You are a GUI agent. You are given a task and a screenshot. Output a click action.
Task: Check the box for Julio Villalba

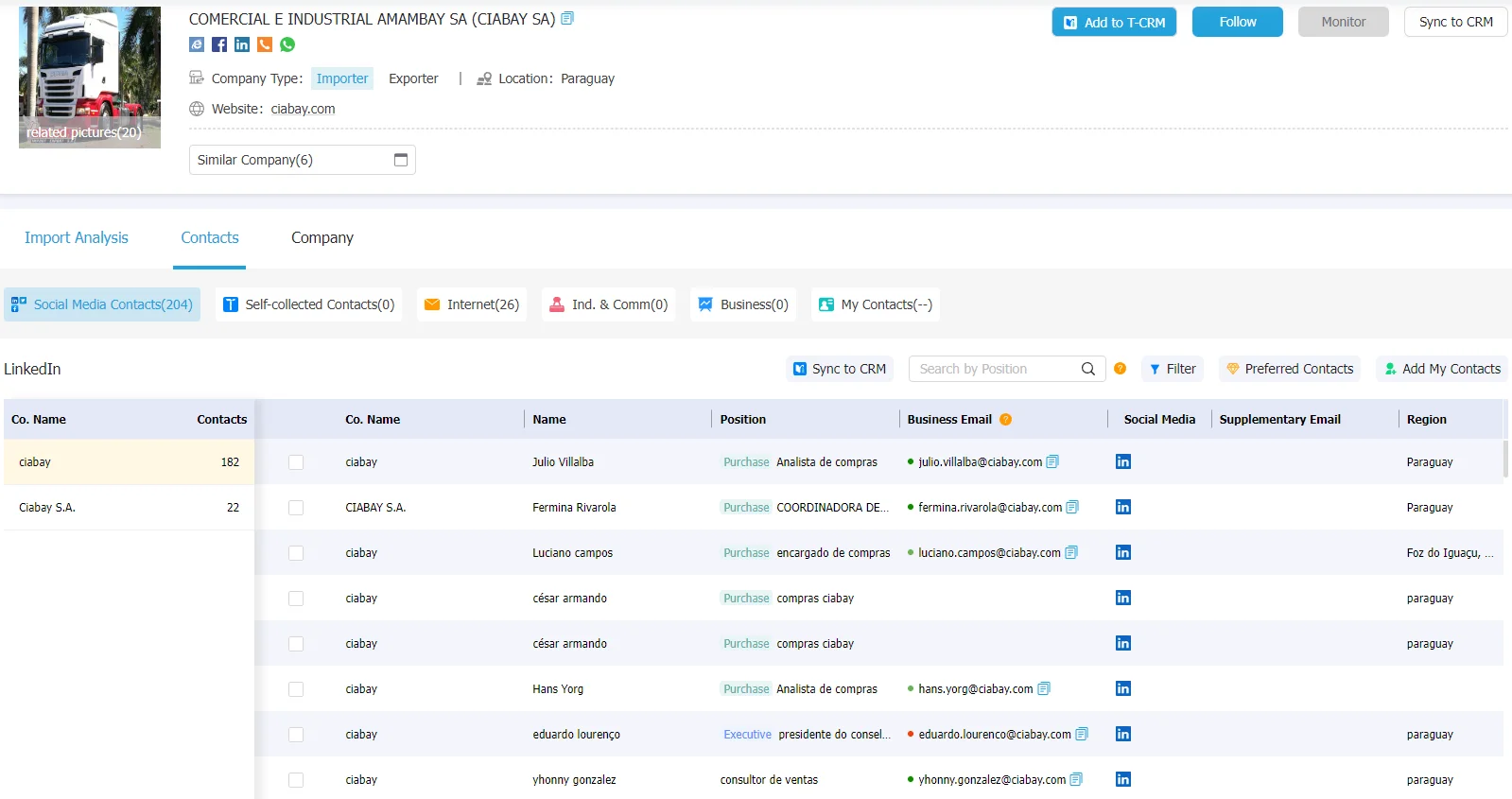[x=296, y=462]
